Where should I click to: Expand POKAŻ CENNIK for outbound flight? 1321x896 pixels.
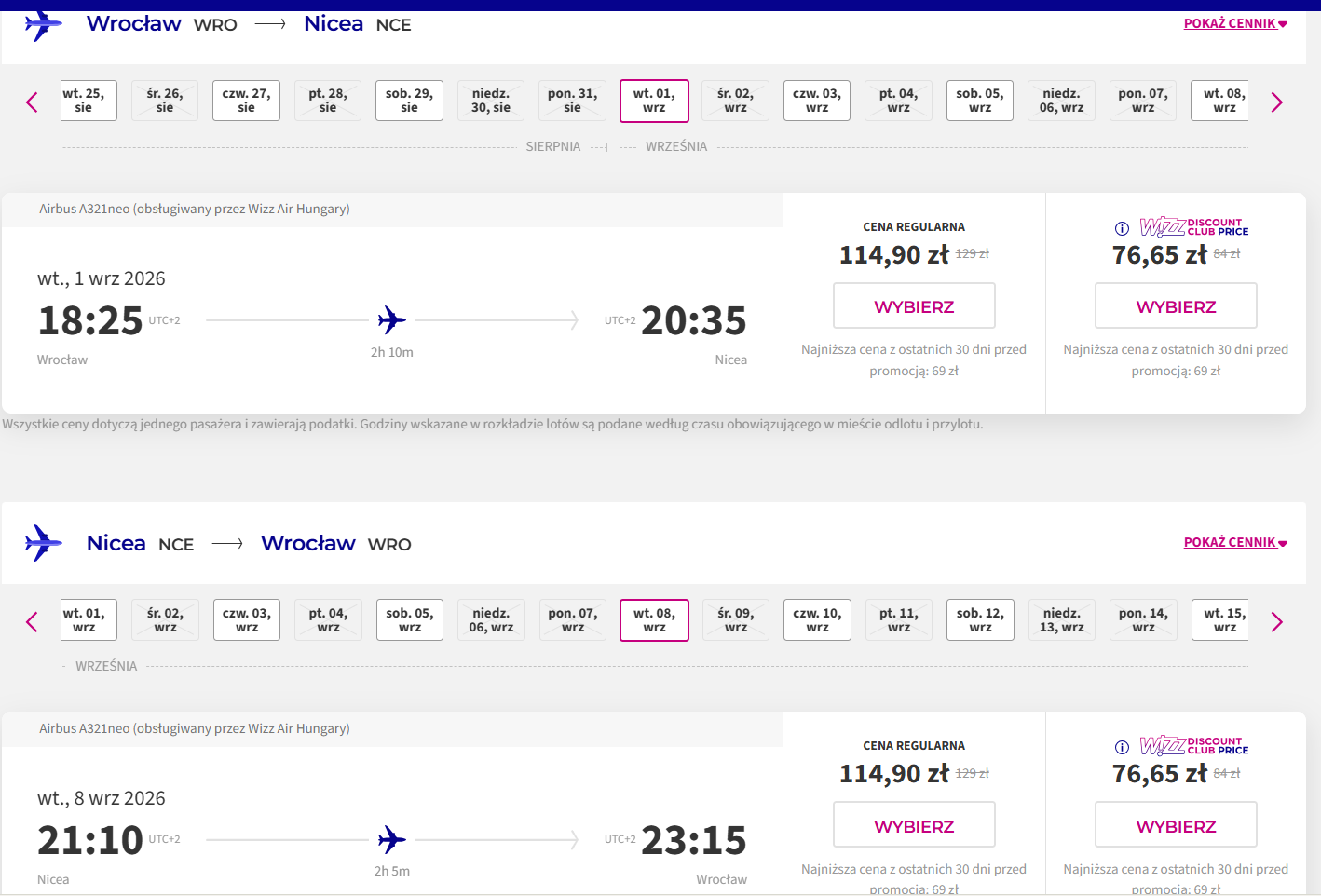[1235, 23]
